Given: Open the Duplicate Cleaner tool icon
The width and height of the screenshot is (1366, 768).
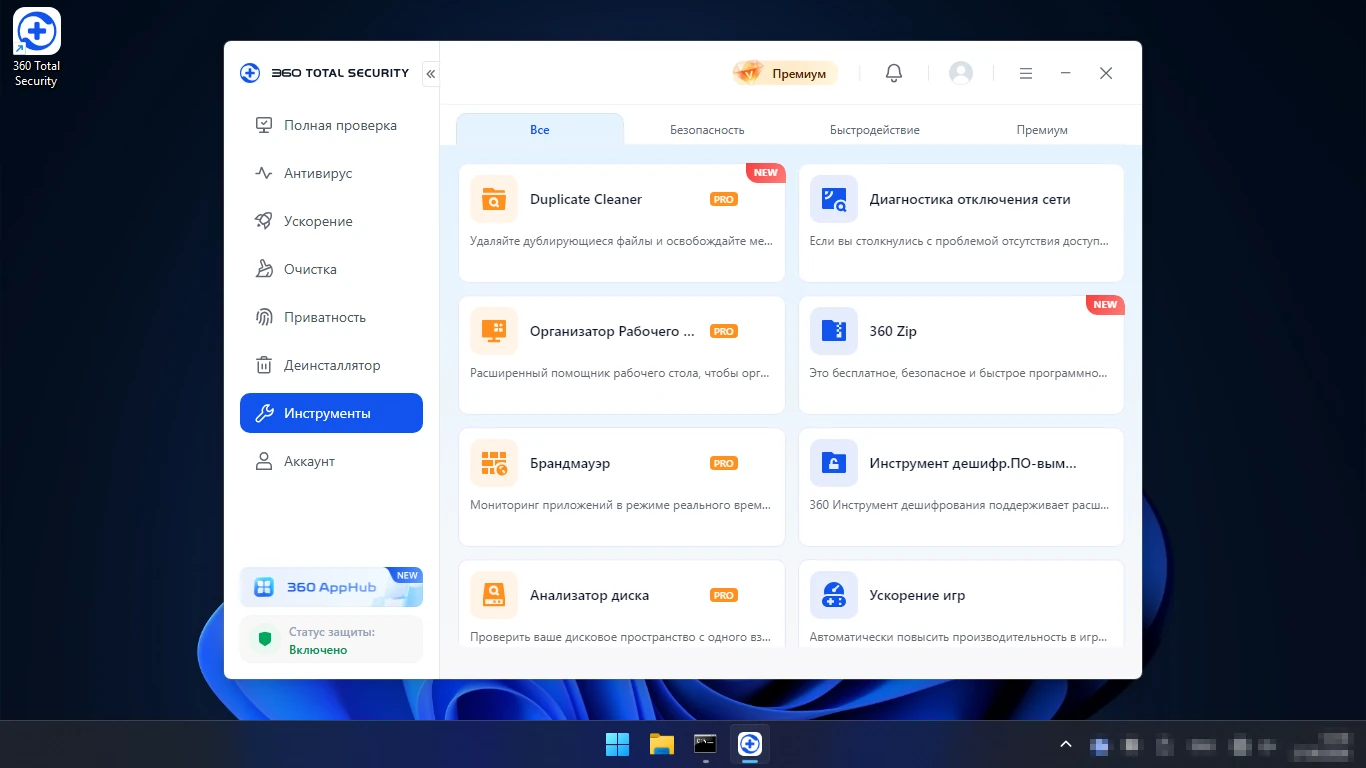Looking at the screenshot, I should pos(494,199).
